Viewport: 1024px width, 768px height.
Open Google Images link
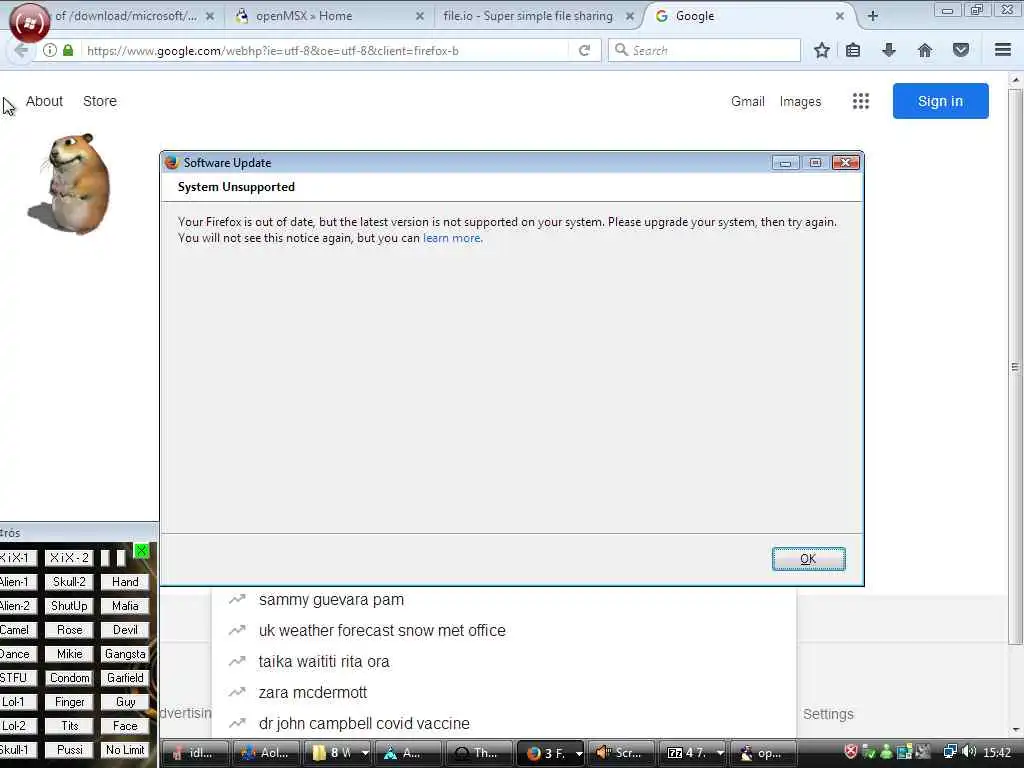tap(800, 101)
